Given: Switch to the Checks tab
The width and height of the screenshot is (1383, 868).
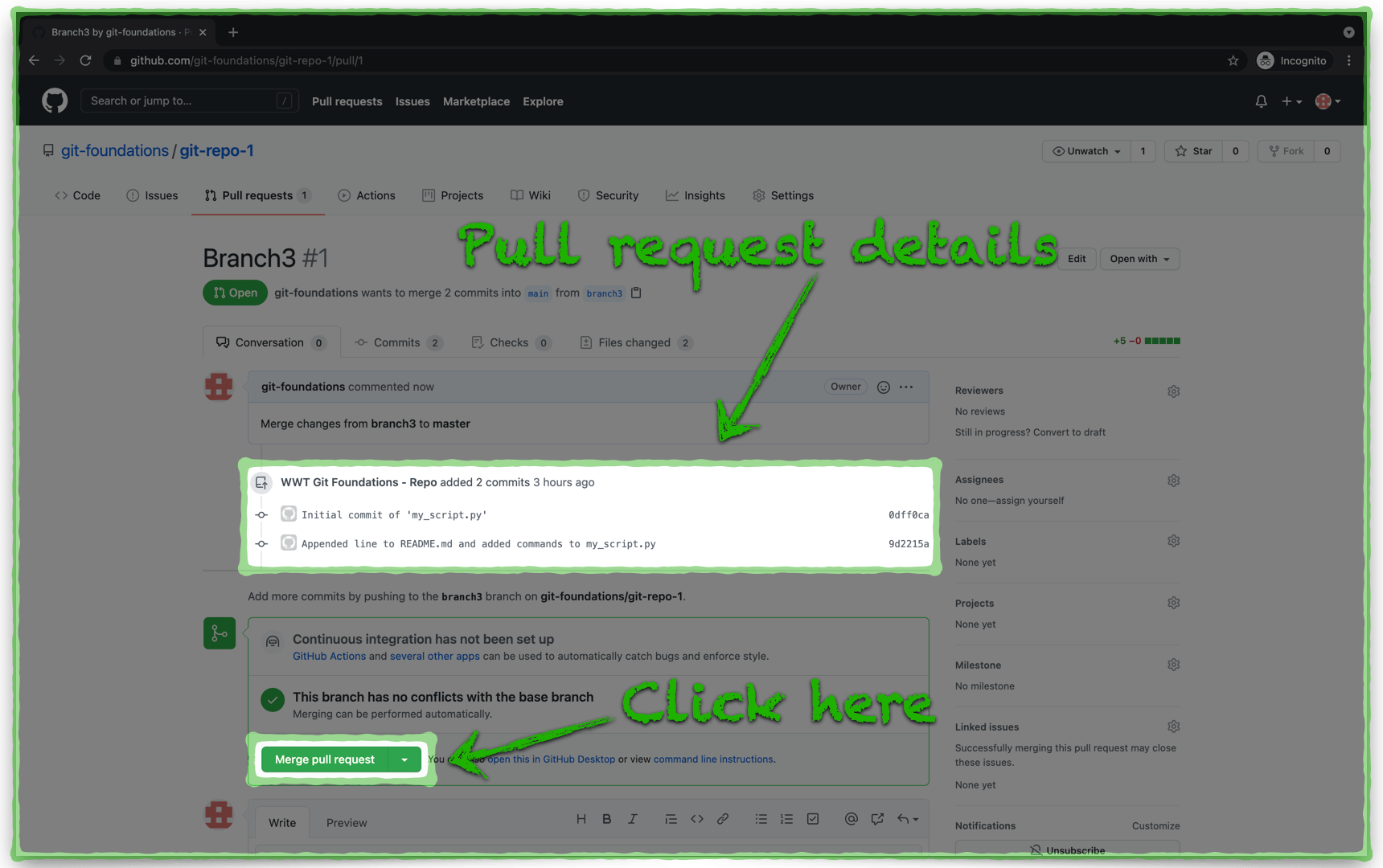Looking at the screenshot, I should [511, 342].
